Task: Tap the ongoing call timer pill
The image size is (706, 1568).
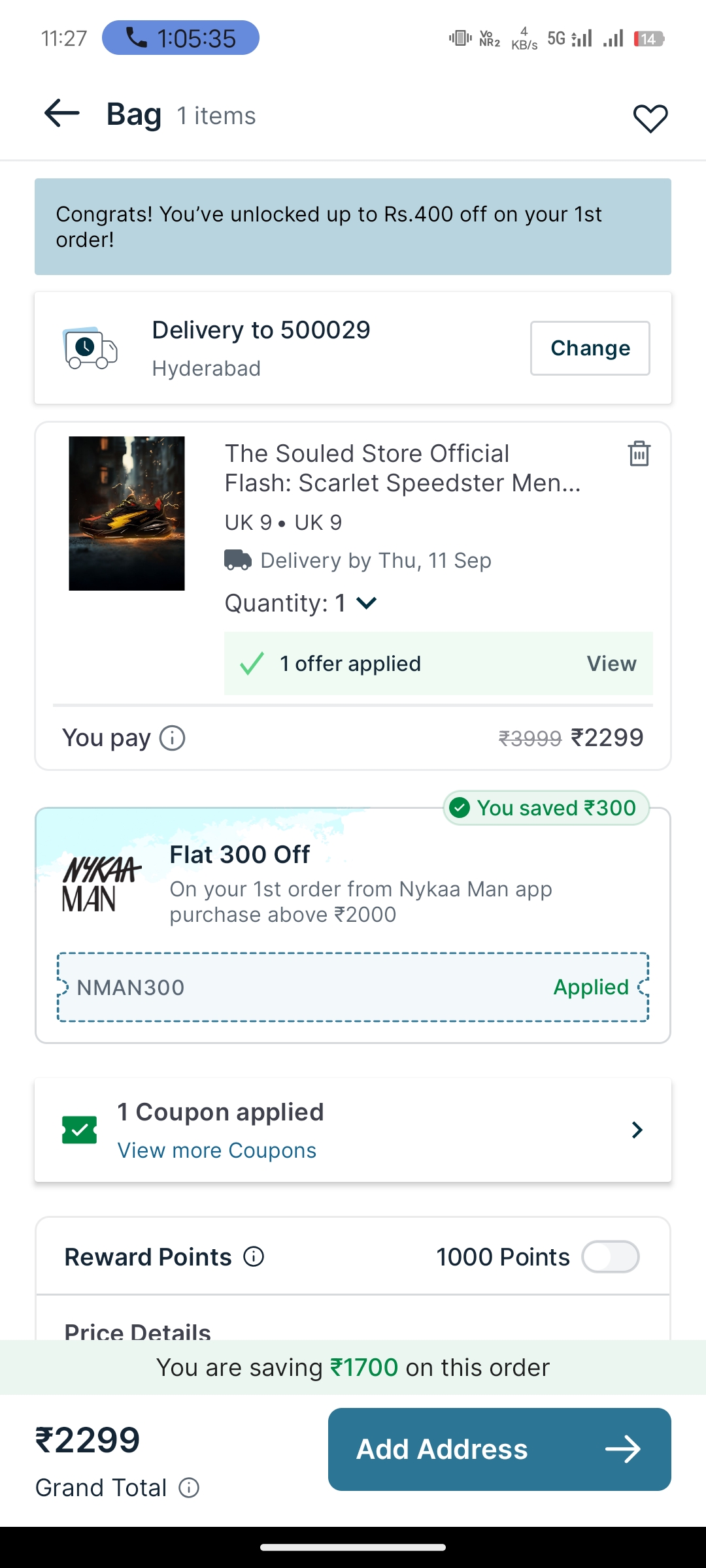Action: (180, 38)
